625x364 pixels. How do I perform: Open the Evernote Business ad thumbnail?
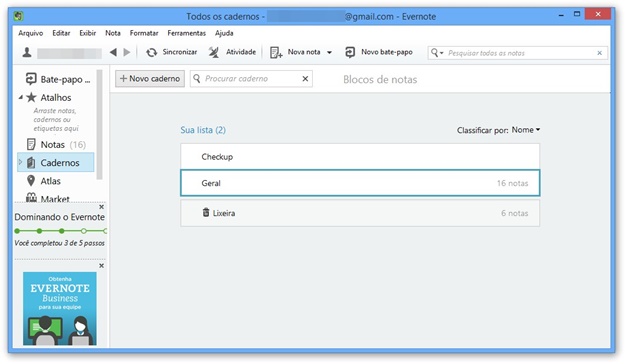click(60, 308)
